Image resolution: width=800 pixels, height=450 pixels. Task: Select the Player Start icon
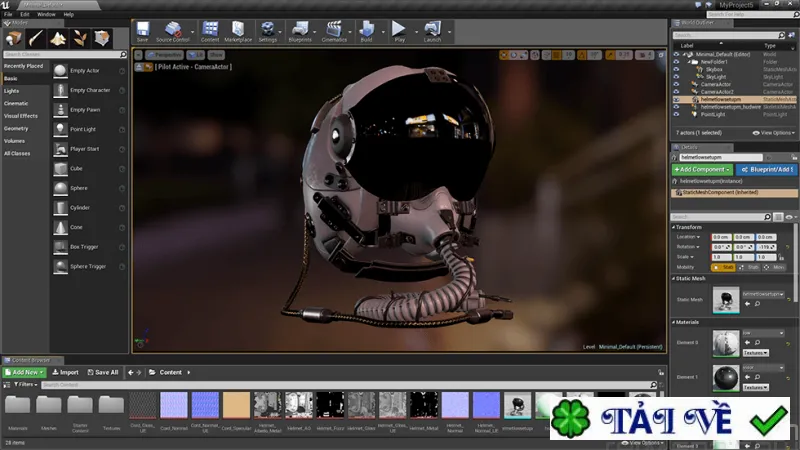[x=60, y=149]
